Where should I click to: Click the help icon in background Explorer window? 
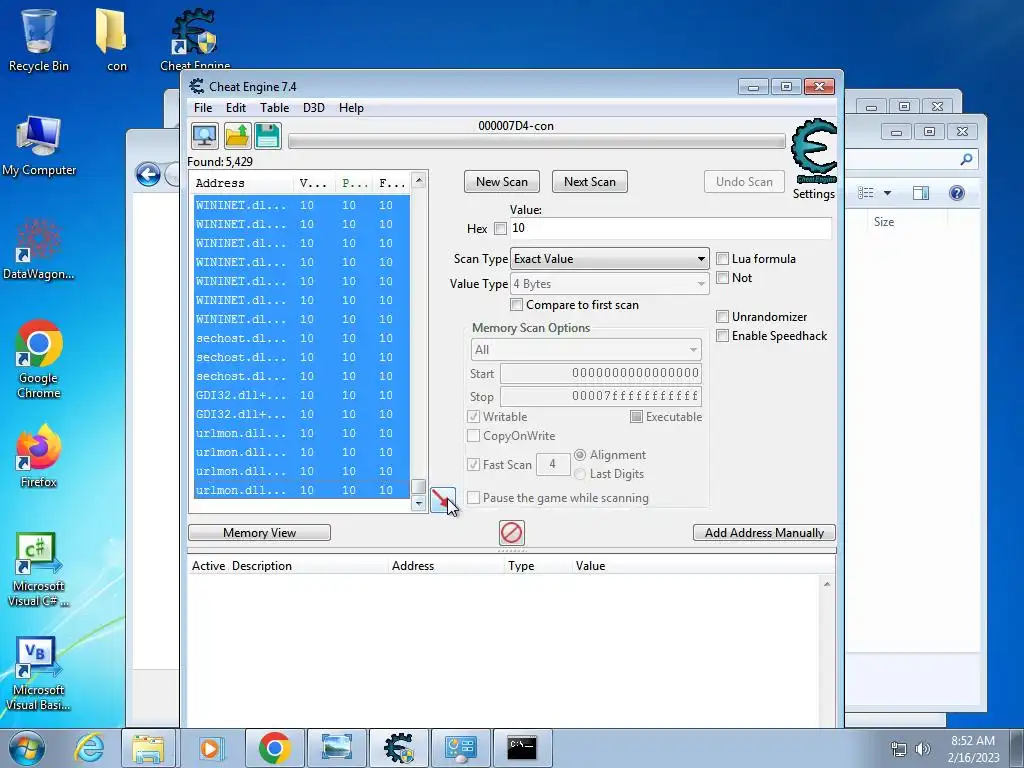click(957, 193)
